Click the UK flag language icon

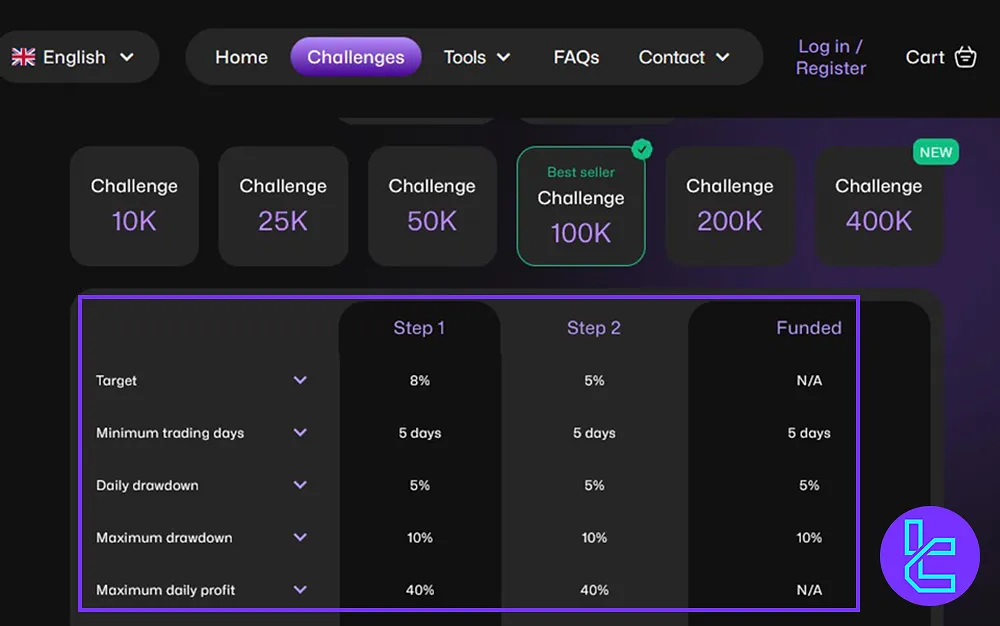(x=23, y=57)
